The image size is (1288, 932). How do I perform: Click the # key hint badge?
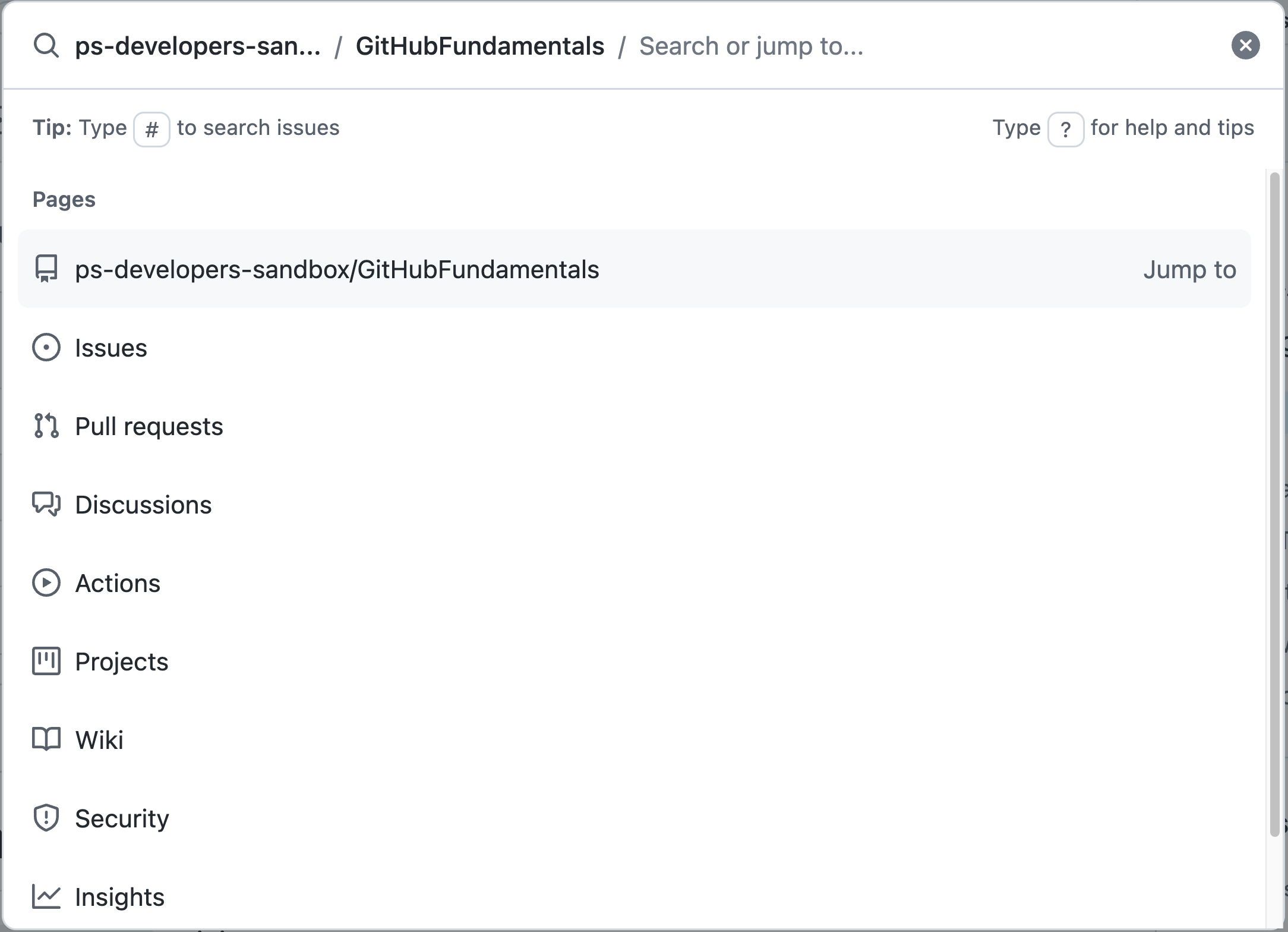151,129
